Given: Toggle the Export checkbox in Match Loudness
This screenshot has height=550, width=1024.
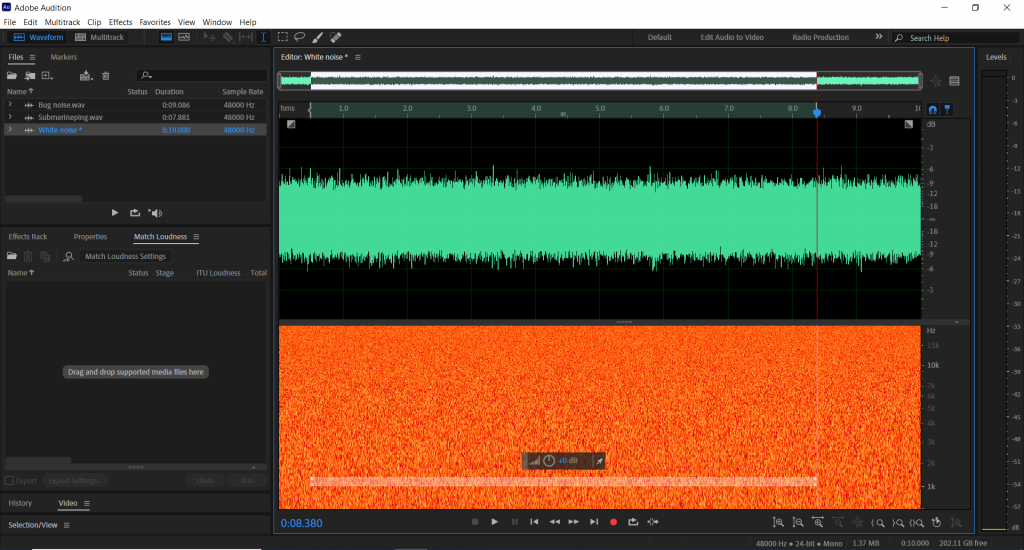Looking at the screenshot, I should click(10, 481).
